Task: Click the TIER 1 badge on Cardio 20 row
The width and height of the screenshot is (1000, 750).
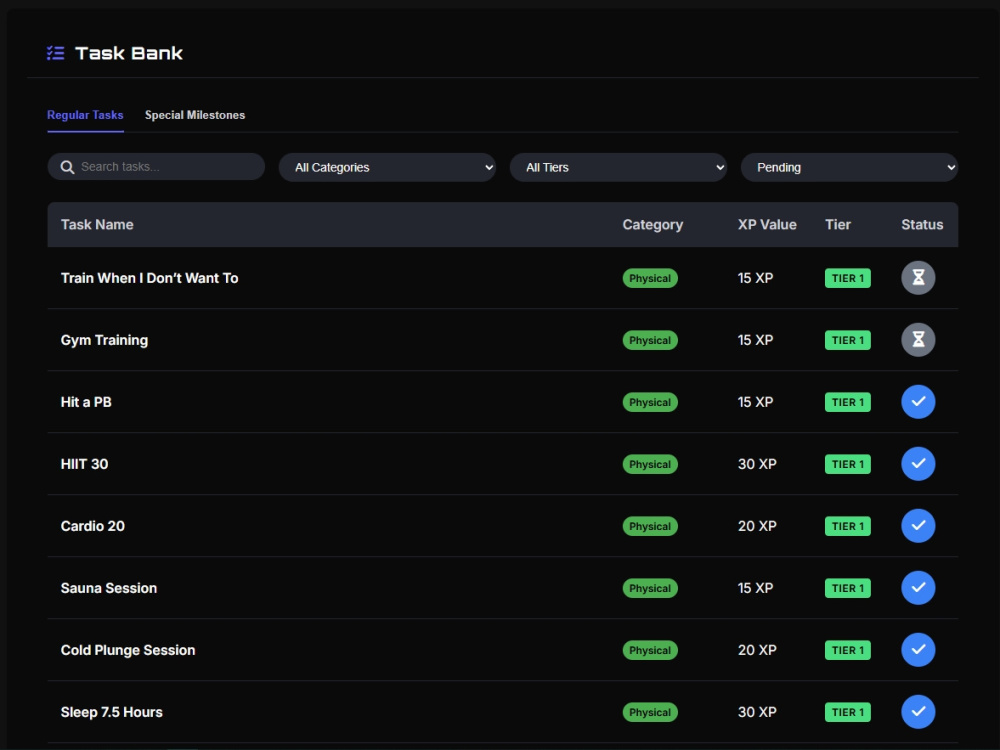Action: (x=848, y=526)
